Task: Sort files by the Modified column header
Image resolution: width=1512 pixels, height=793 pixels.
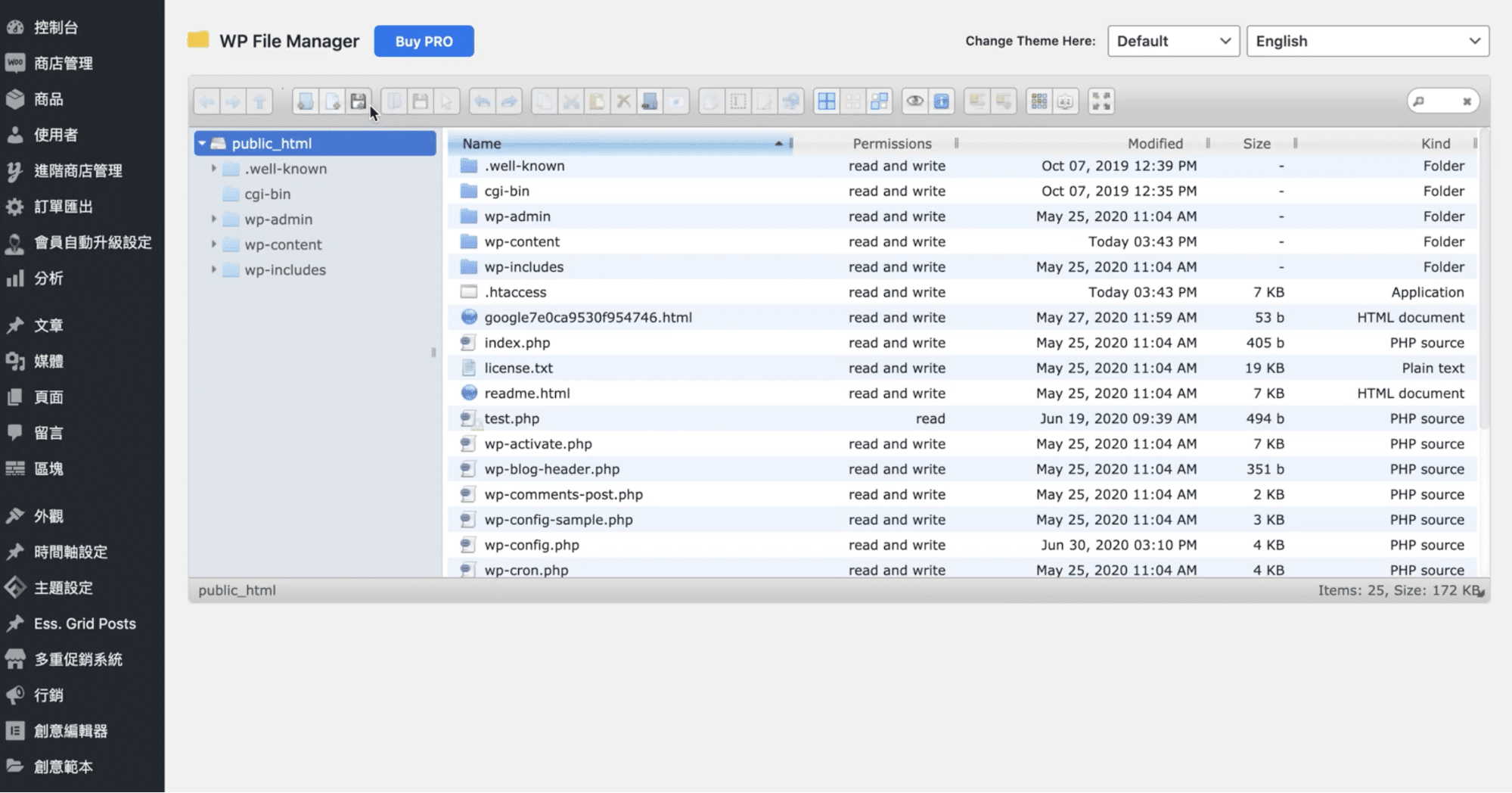Action: 1154,143
